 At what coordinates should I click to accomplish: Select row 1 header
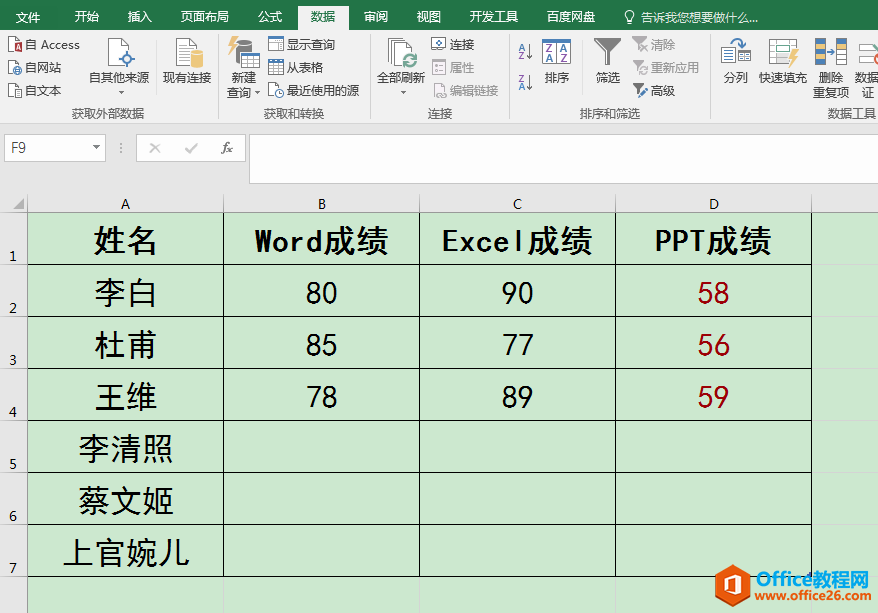[13, 238]
